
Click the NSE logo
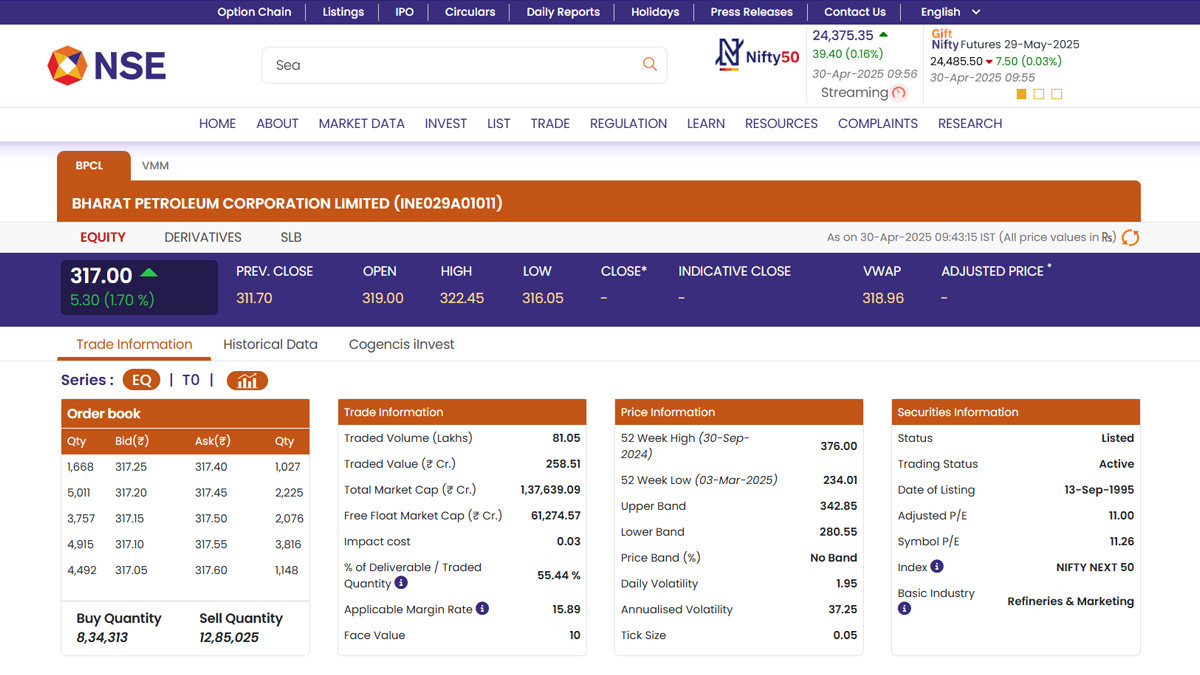click(x=107, y=66)
